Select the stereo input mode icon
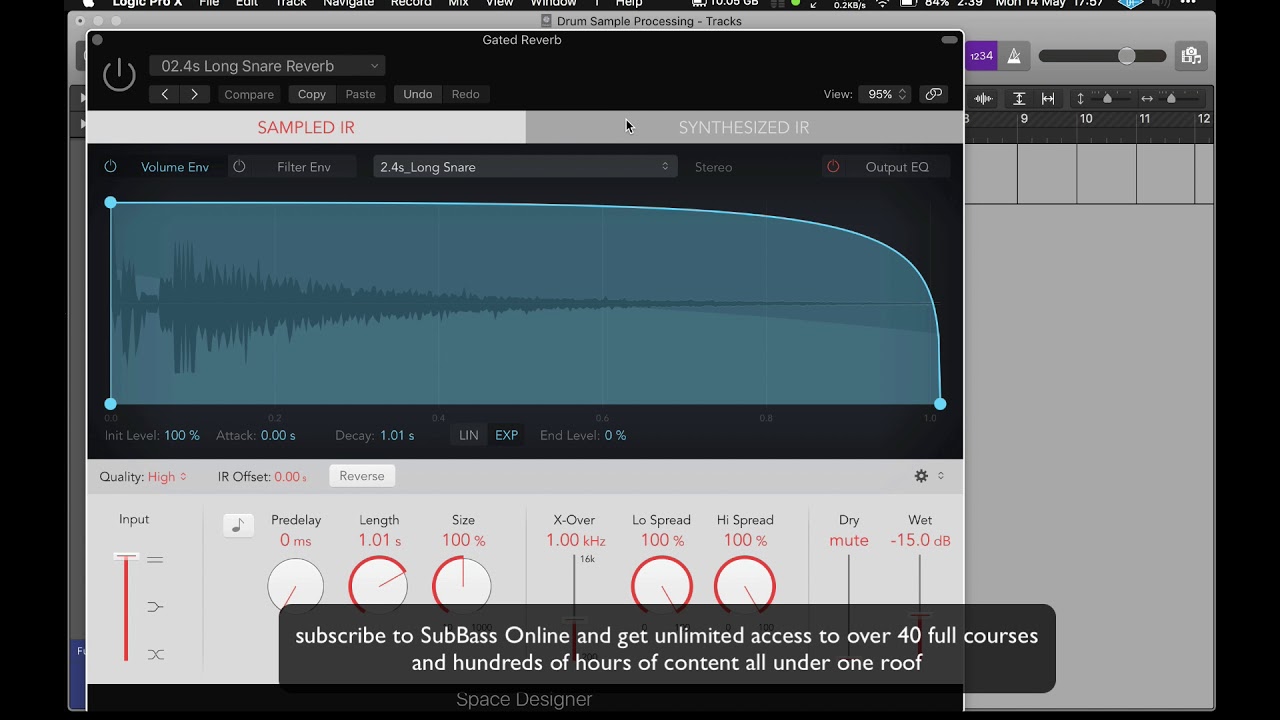This screenshot has height=720, width=1280. (155, 560)
